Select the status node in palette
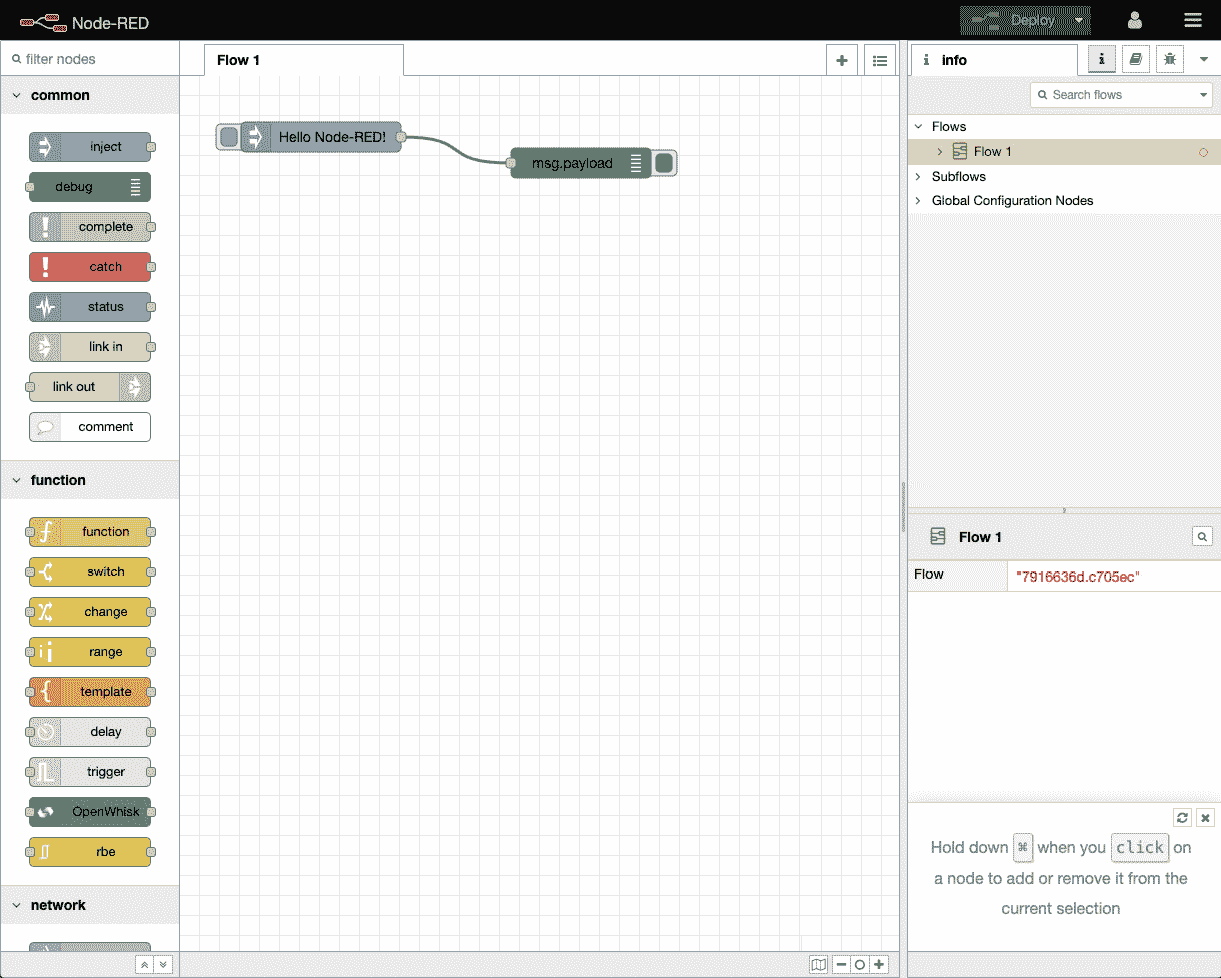Image resolution: width=1221 pixels, height=978 pixels. tap(90, 307)
